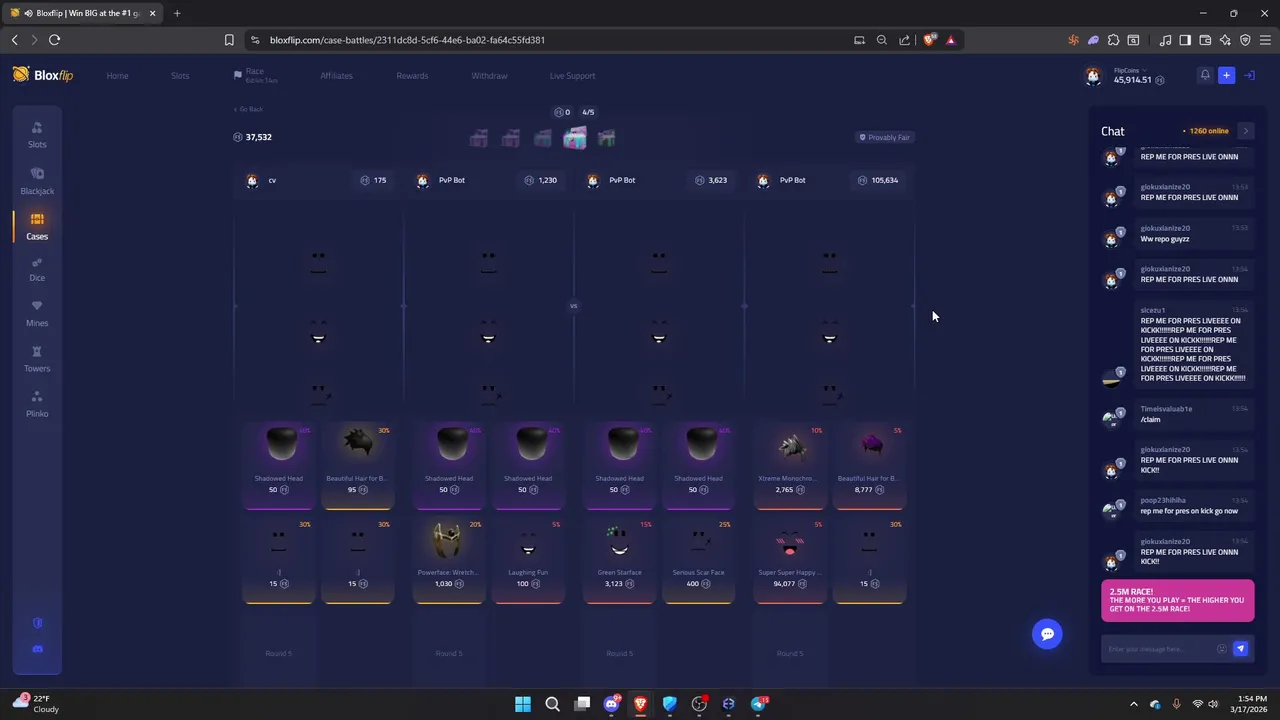
Task: Click the music note media control icon
Action: [1165, 40]
